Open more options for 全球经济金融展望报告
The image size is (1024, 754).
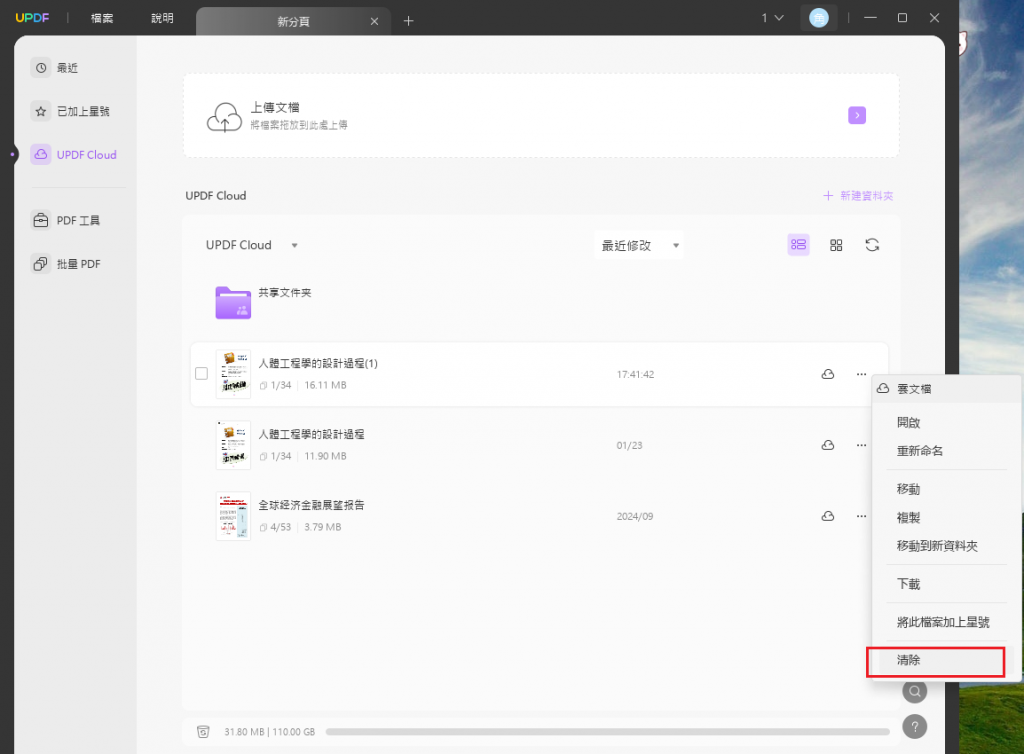pyautogui.click(x=861, y=516)
